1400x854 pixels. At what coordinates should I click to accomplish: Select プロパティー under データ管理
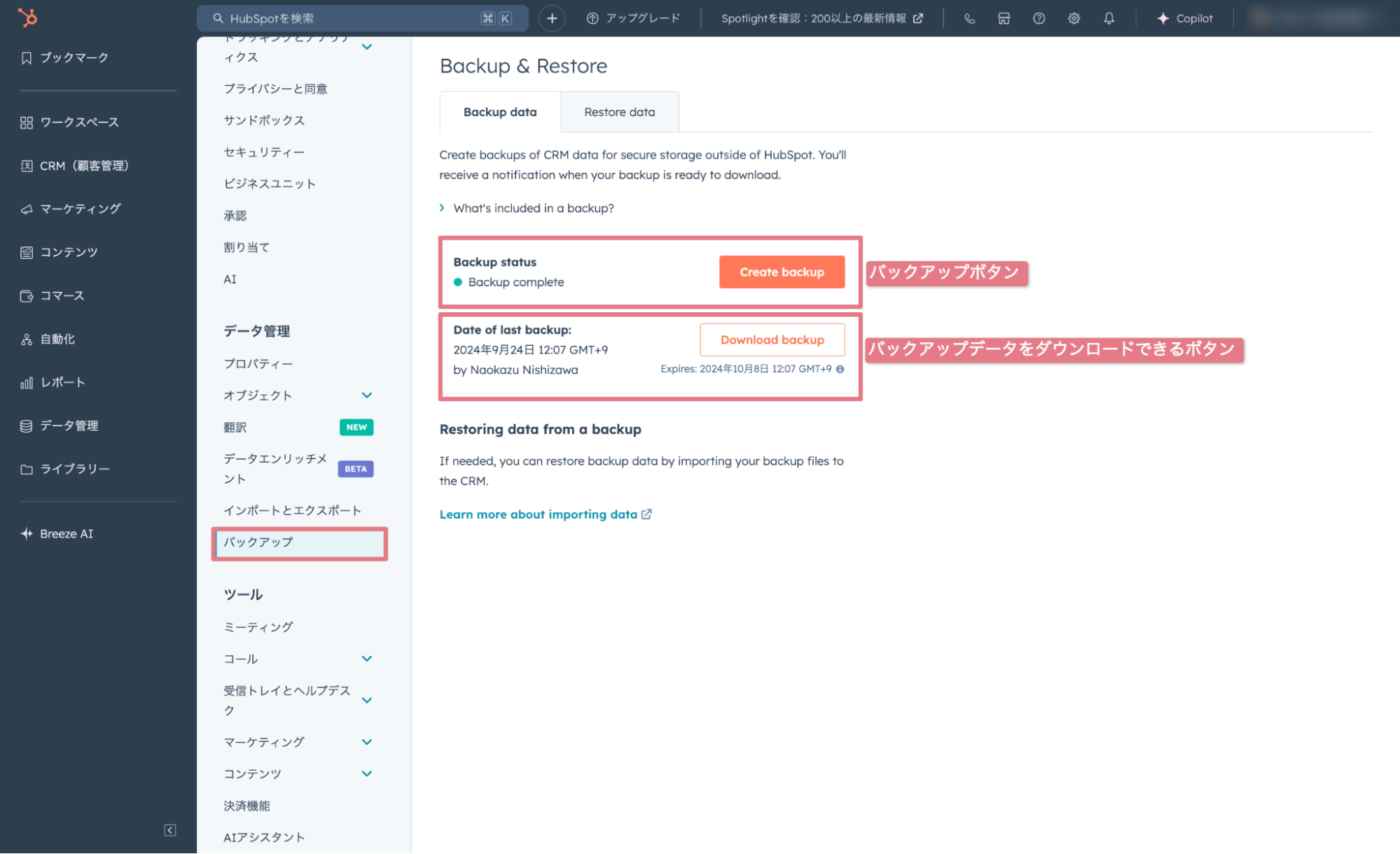(258, 364)
